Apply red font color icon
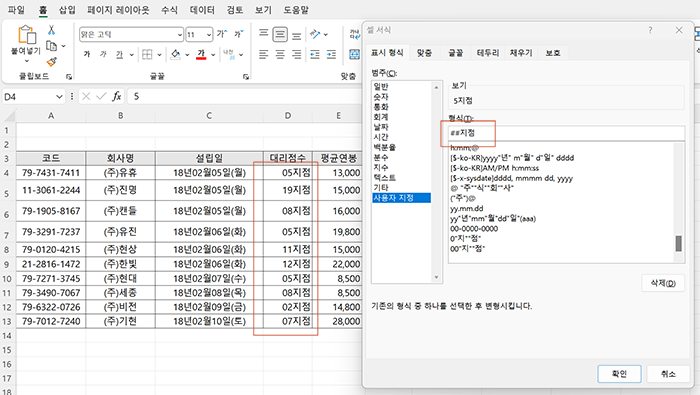The height and width of the screenshot is (395, 700). (201, 54)
